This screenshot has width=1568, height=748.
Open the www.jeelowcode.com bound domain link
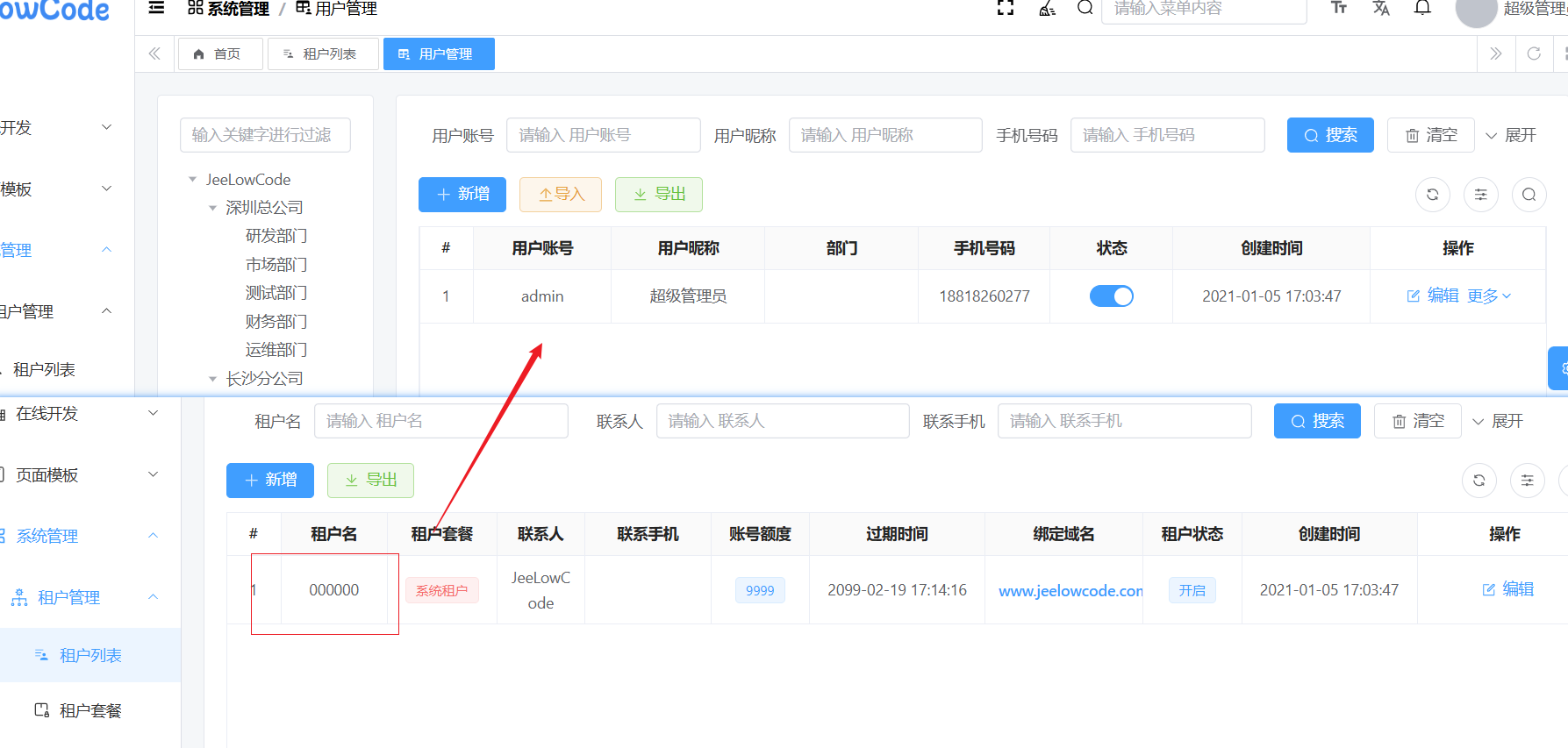click(x=1070, y=591)
